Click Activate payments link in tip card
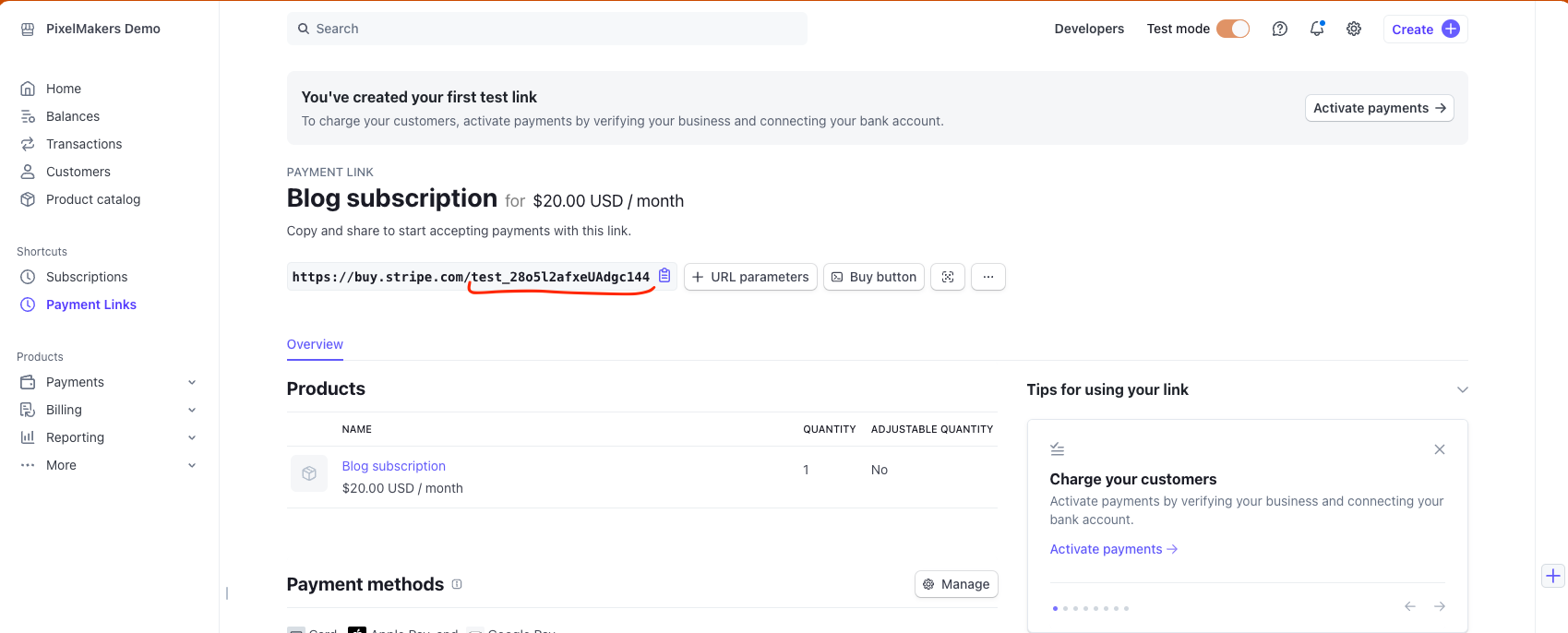The image size is (1568, 633). point(1114,549)
